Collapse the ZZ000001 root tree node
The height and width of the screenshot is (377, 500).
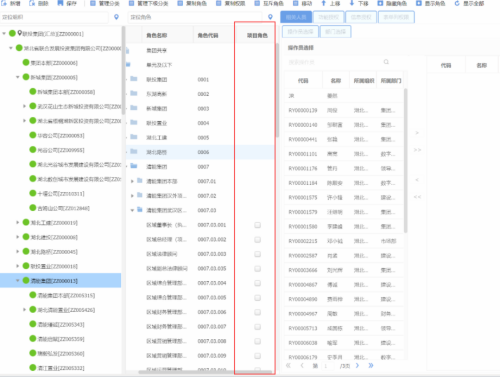[x=4, y=34]
